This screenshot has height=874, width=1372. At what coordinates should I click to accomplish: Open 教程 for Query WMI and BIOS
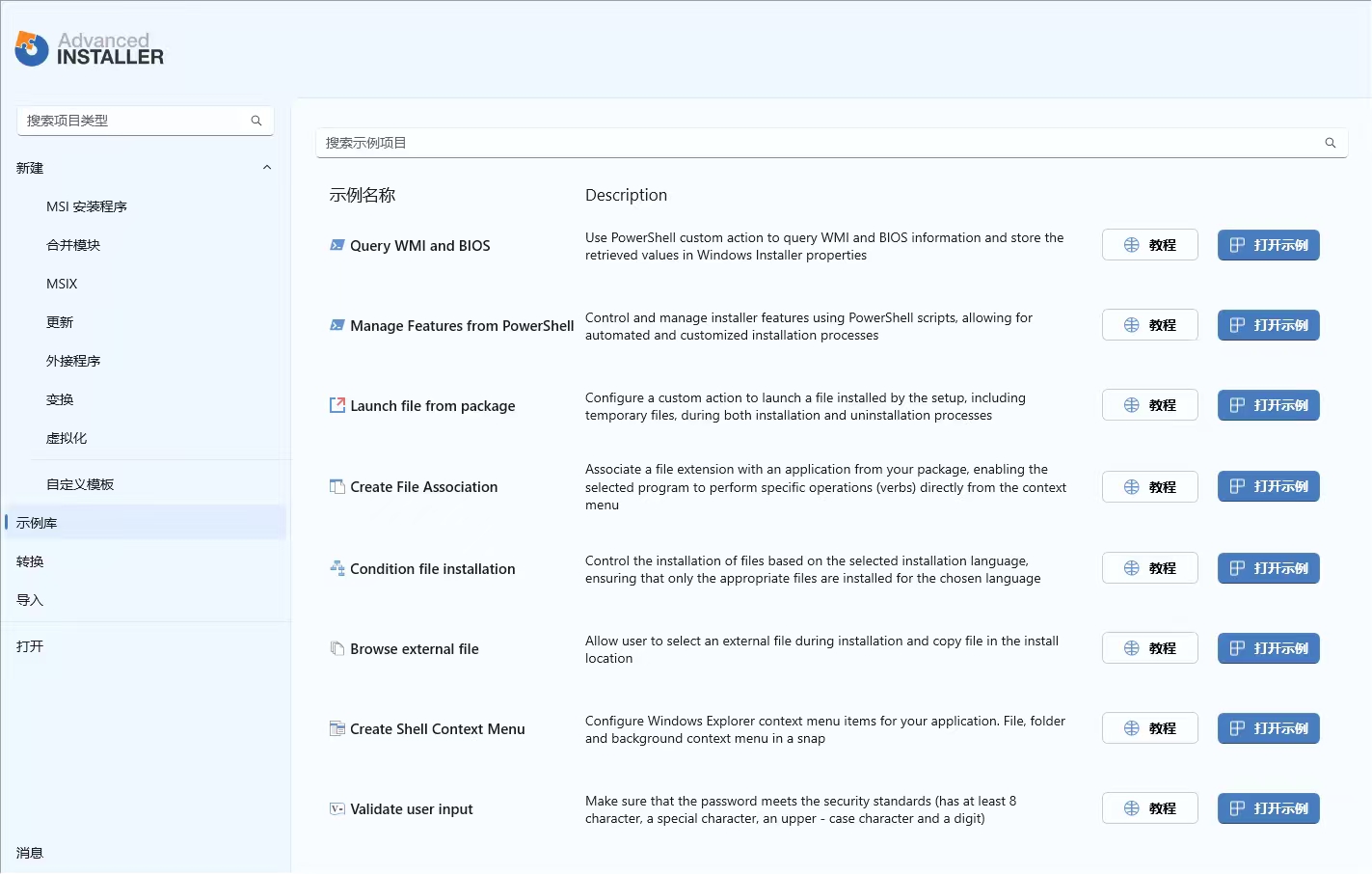pyautogui.click(x=1150, y=245)
